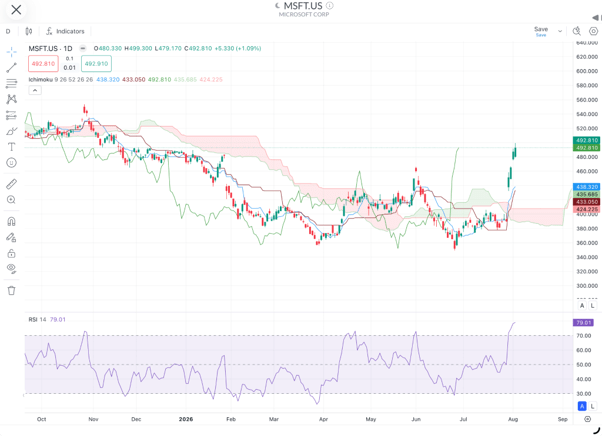Click the 492.810 sell price button
The image size is (602, 436).
(x=43, y=64)
